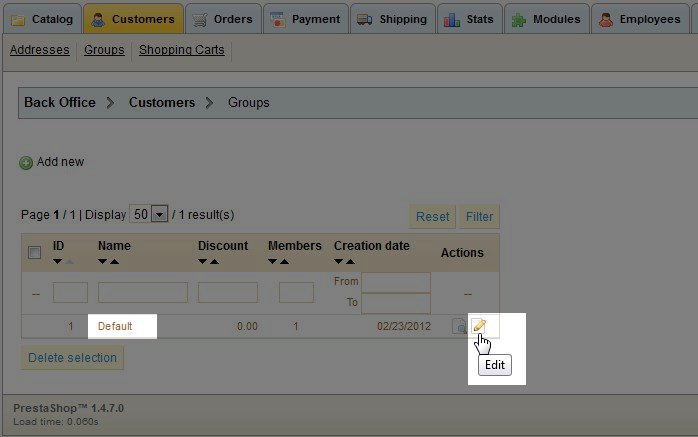Click the view details icon in Actions column
The width and height of the screenshot is (698, 437).
459,326
